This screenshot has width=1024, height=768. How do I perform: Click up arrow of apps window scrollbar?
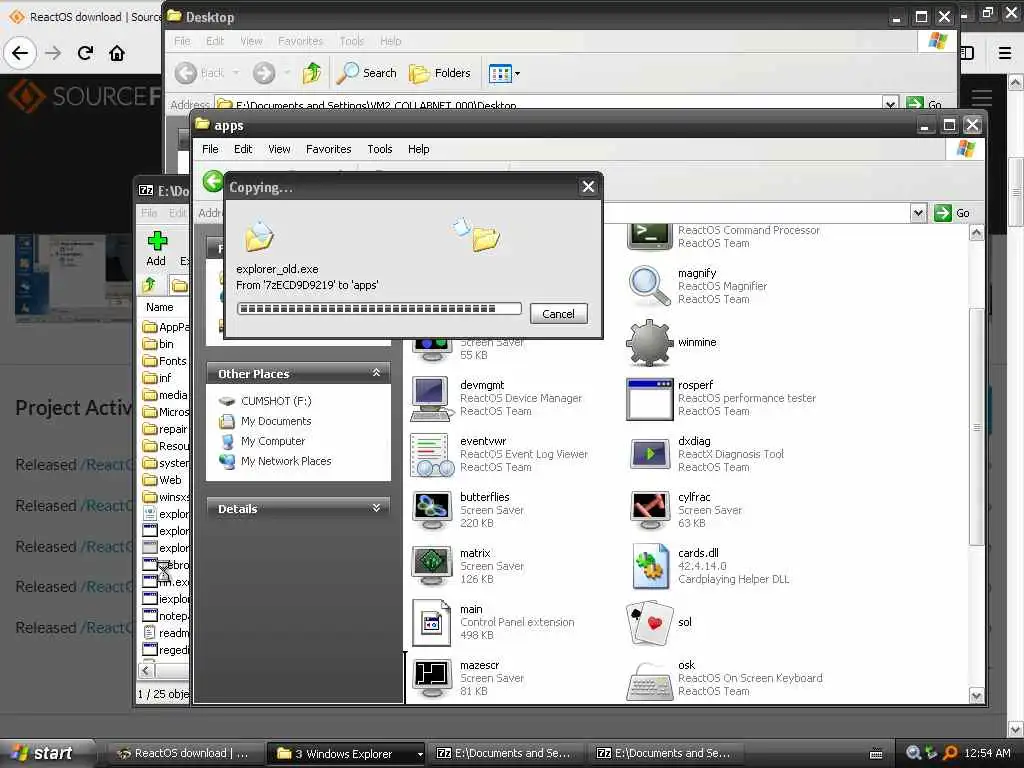click(976, 233)
